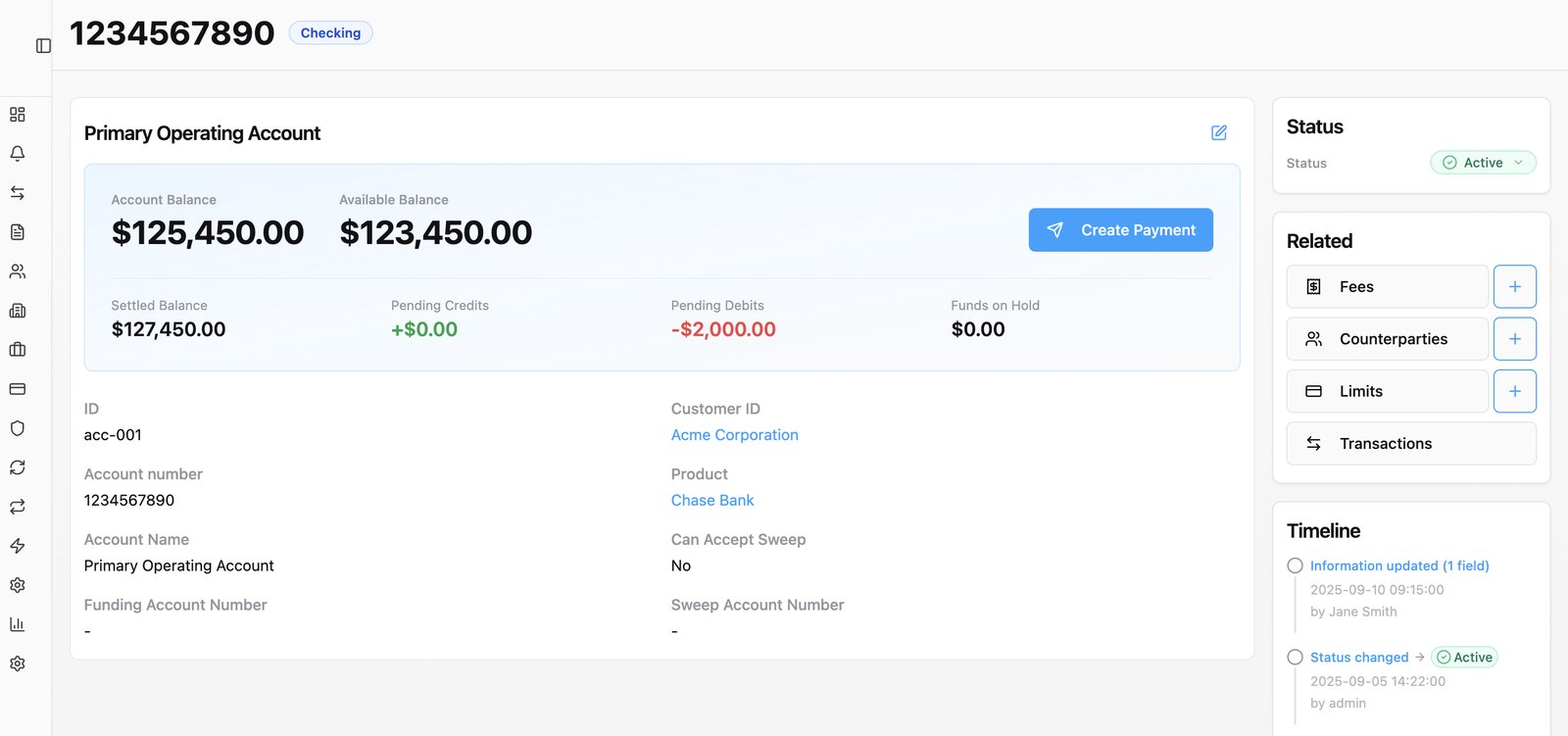Click the Account Name value 'Primary Operating Account'

point(179,565)
